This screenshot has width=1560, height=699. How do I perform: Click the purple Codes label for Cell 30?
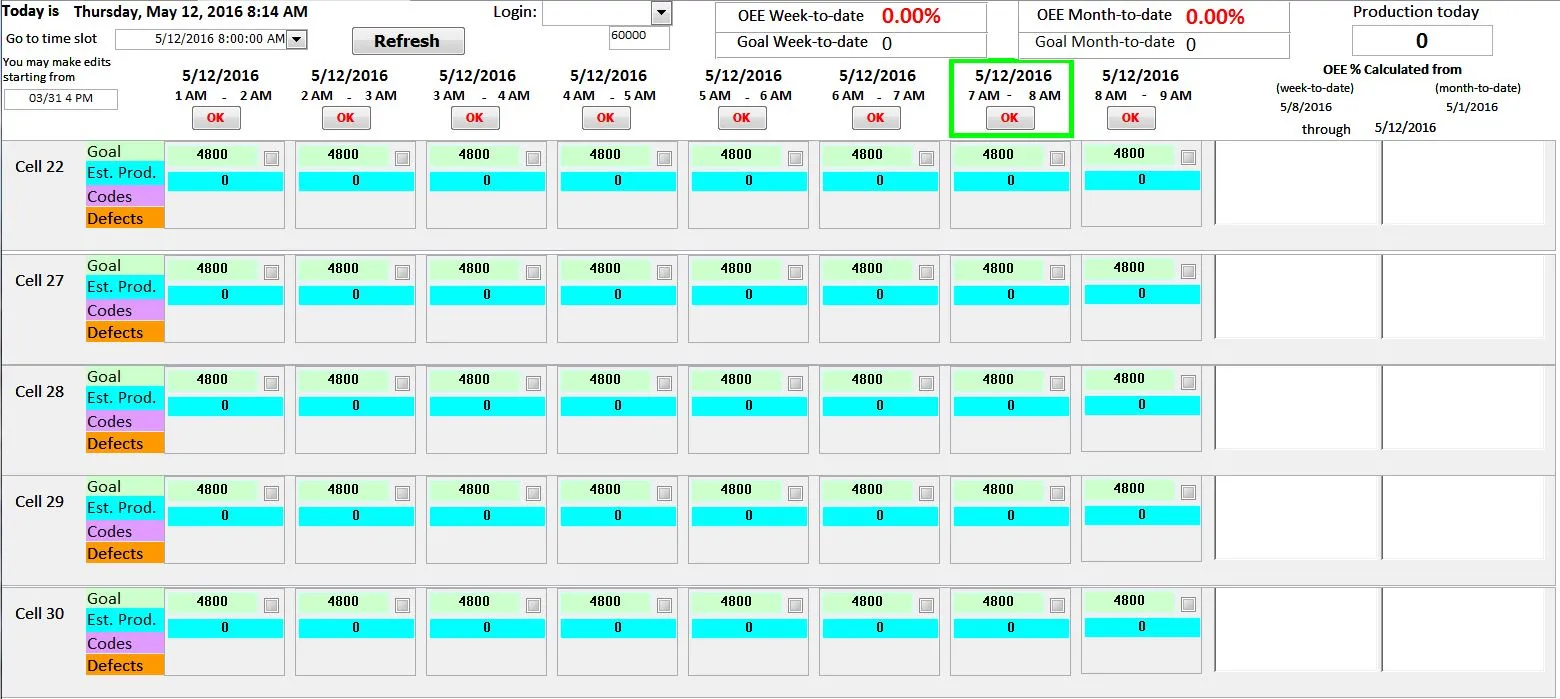click(125, 644)
